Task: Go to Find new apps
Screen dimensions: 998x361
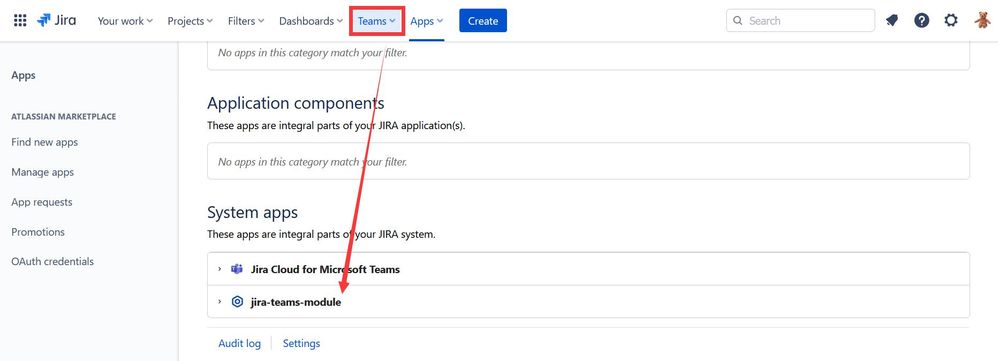Action: 45,142
